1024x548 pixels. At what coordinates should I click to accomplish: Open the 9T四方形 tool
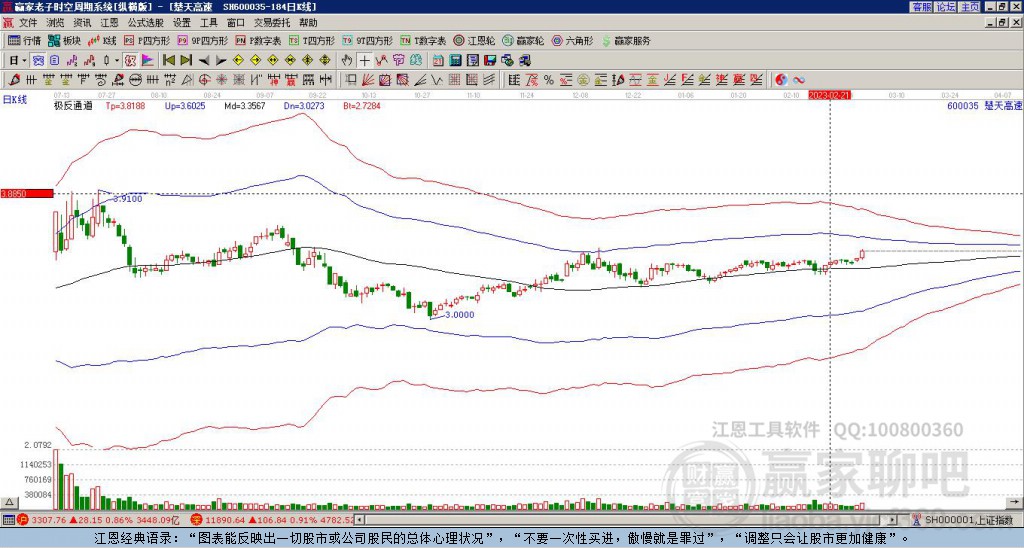[x=368, y=40]
